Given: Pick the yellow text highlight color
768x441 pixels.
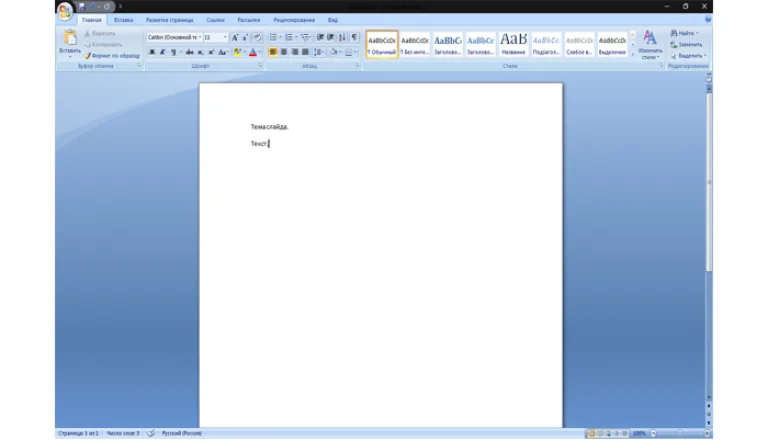Looking at the screenshot, I should pyautogui.click(x=237, y=52).
